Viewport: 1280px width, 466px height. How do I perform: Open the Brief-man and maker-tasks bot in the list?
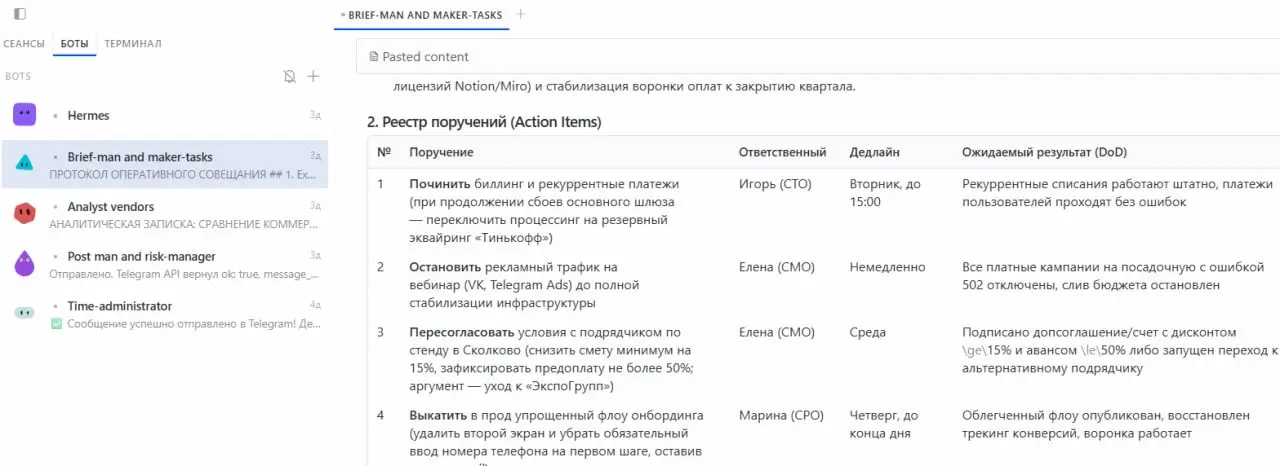click(164, 164)
